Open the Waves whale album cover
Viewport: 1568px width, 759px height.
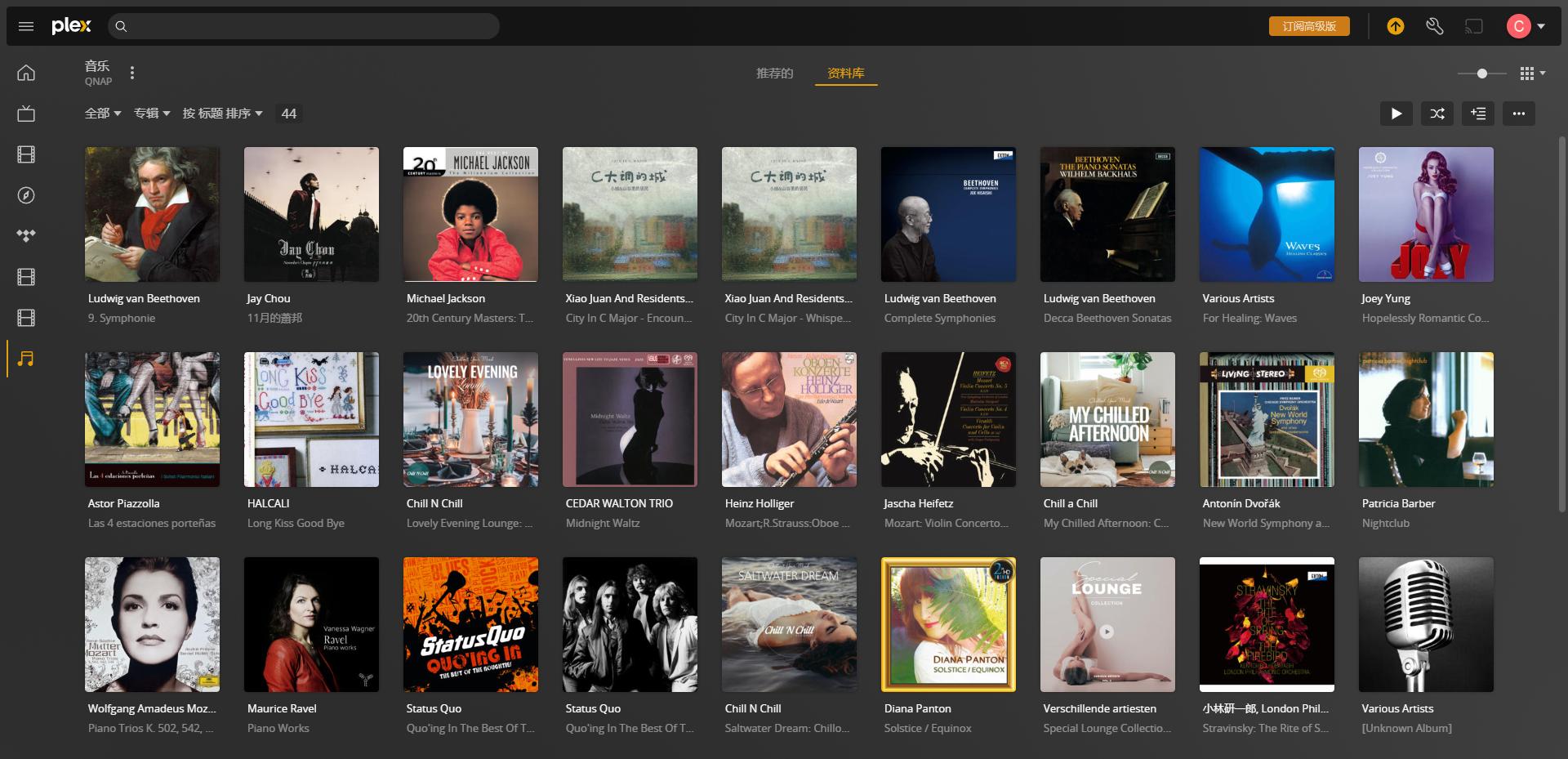pyautogui.click(x=1267, y=214)
